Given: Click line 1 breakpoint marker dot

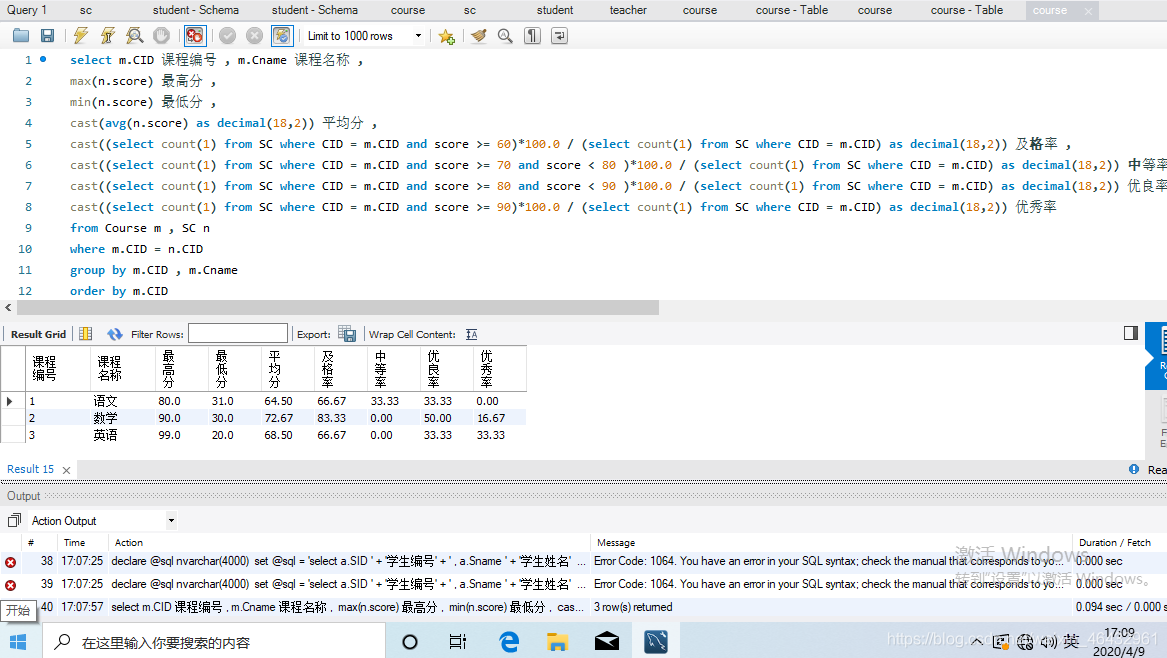Looking at the screenshot, I should 43,59.
